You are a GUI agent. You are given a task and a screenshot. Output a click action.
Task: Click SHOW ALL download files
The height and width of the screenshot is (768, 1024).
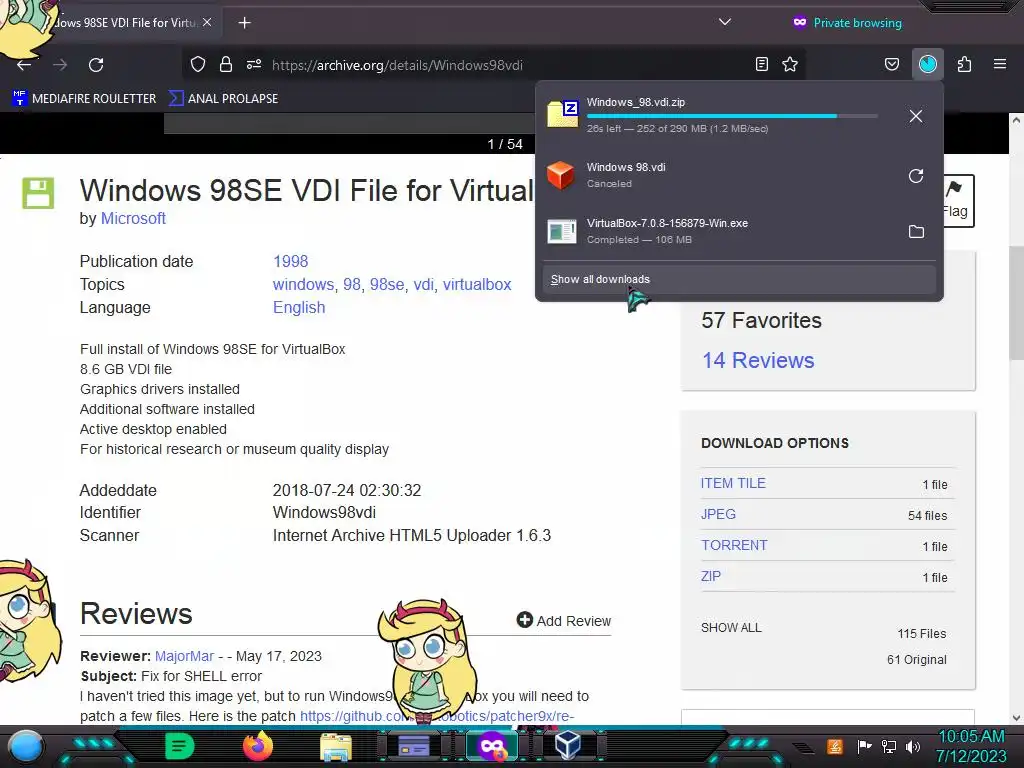coord(731,628)
